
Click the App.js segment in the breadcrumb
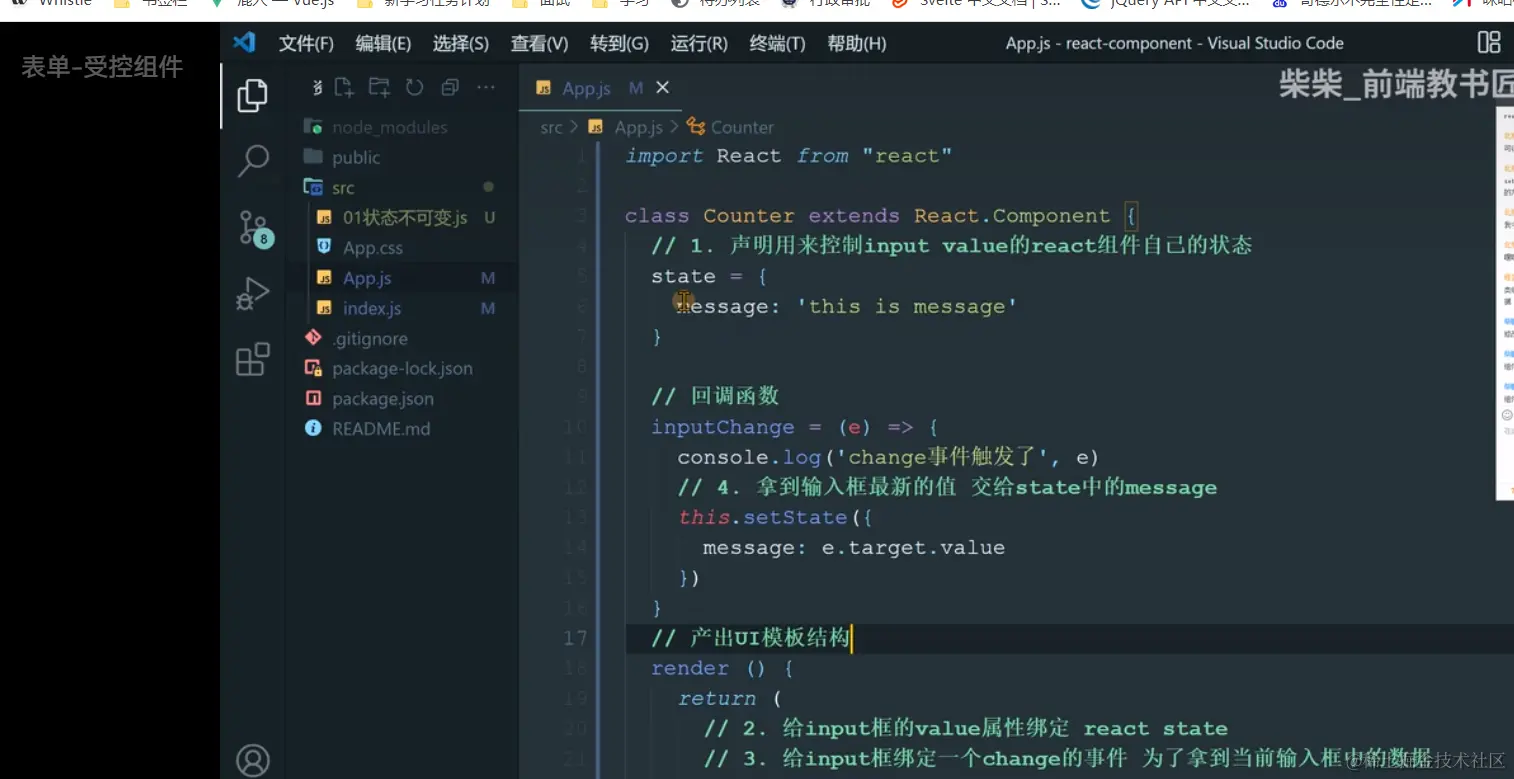(x=638, y=127)
